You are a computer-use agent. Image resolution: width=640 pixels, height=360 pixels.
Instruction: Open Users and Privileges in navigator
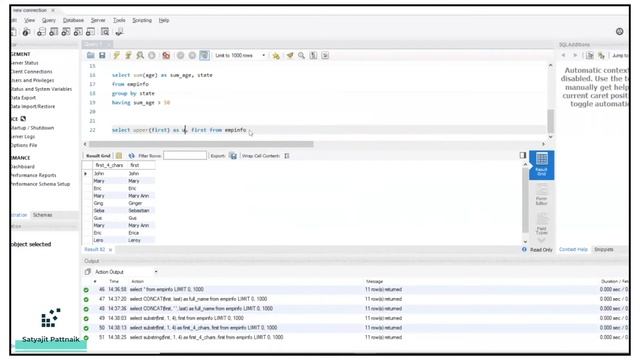click(32, 80)
